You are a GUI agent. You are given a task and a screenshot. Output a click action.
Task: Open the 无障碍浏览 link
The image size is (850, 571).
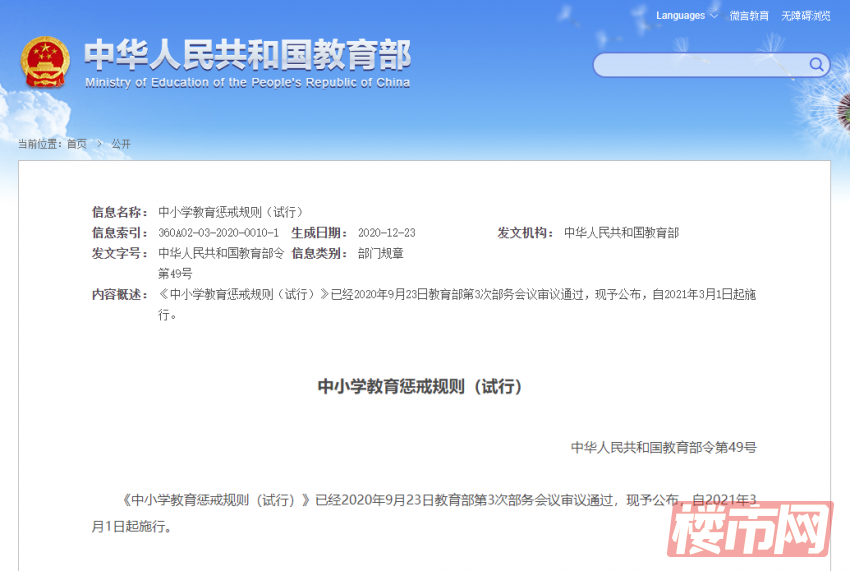[x=805, y=16]
